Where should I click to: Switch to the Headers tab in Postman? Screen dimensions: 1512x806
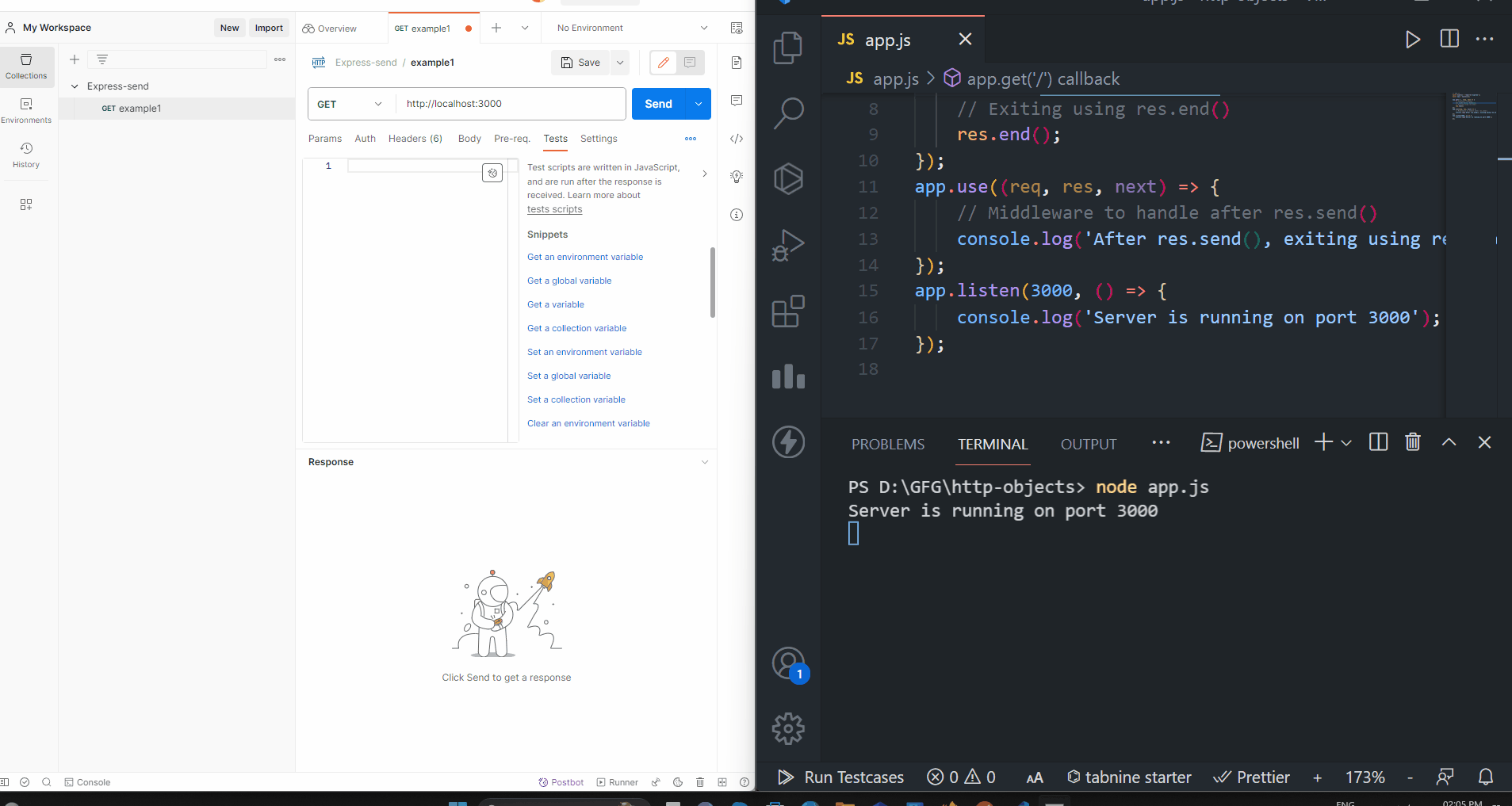click(415, 139)
